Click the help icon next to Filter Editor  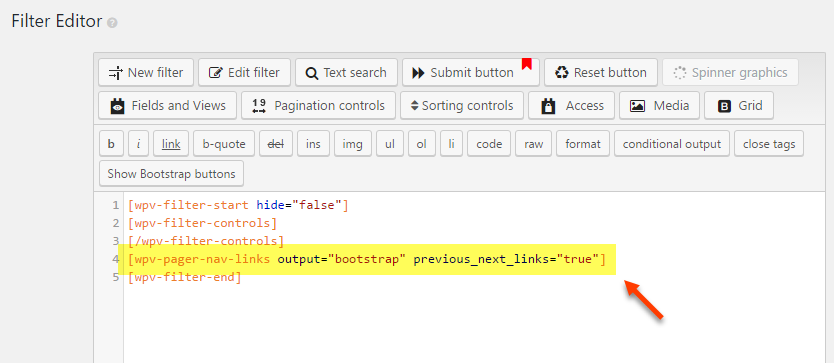[x=112, y=23]
